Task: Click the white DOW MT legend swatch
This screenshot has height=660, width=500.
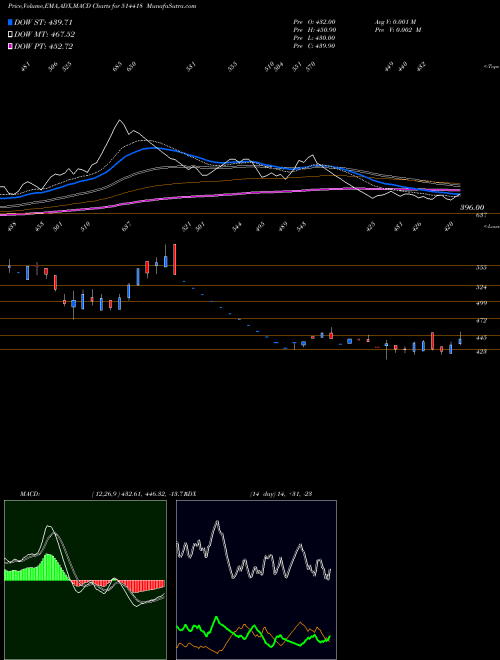Action: point(10,35)
